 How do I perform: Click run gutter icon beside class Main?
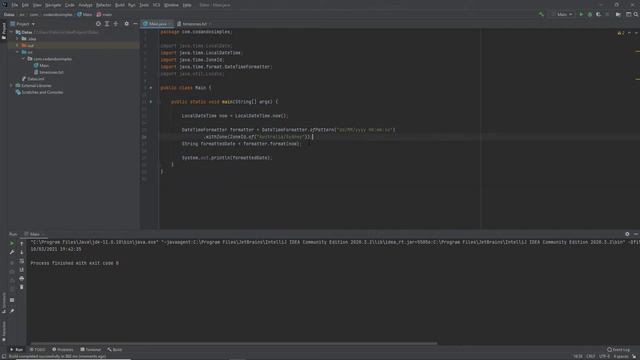pyautogui.click(x=151, y=88)
